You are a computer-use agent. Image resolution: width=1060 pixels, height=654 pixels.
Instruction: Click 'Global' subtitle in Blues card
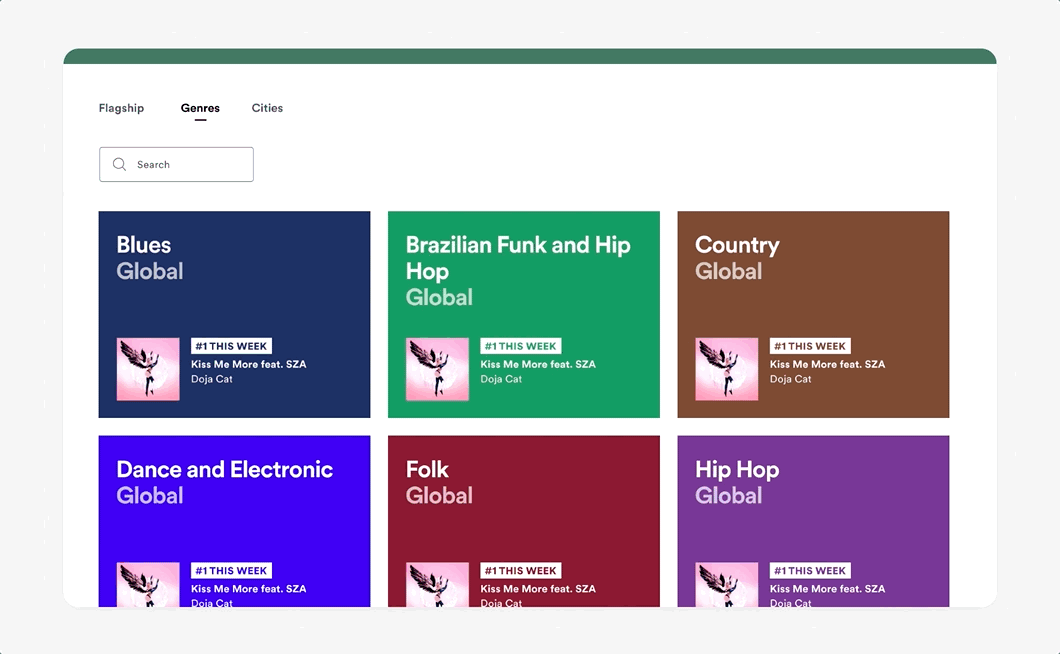pyautogui.click(x=150, y=271)
